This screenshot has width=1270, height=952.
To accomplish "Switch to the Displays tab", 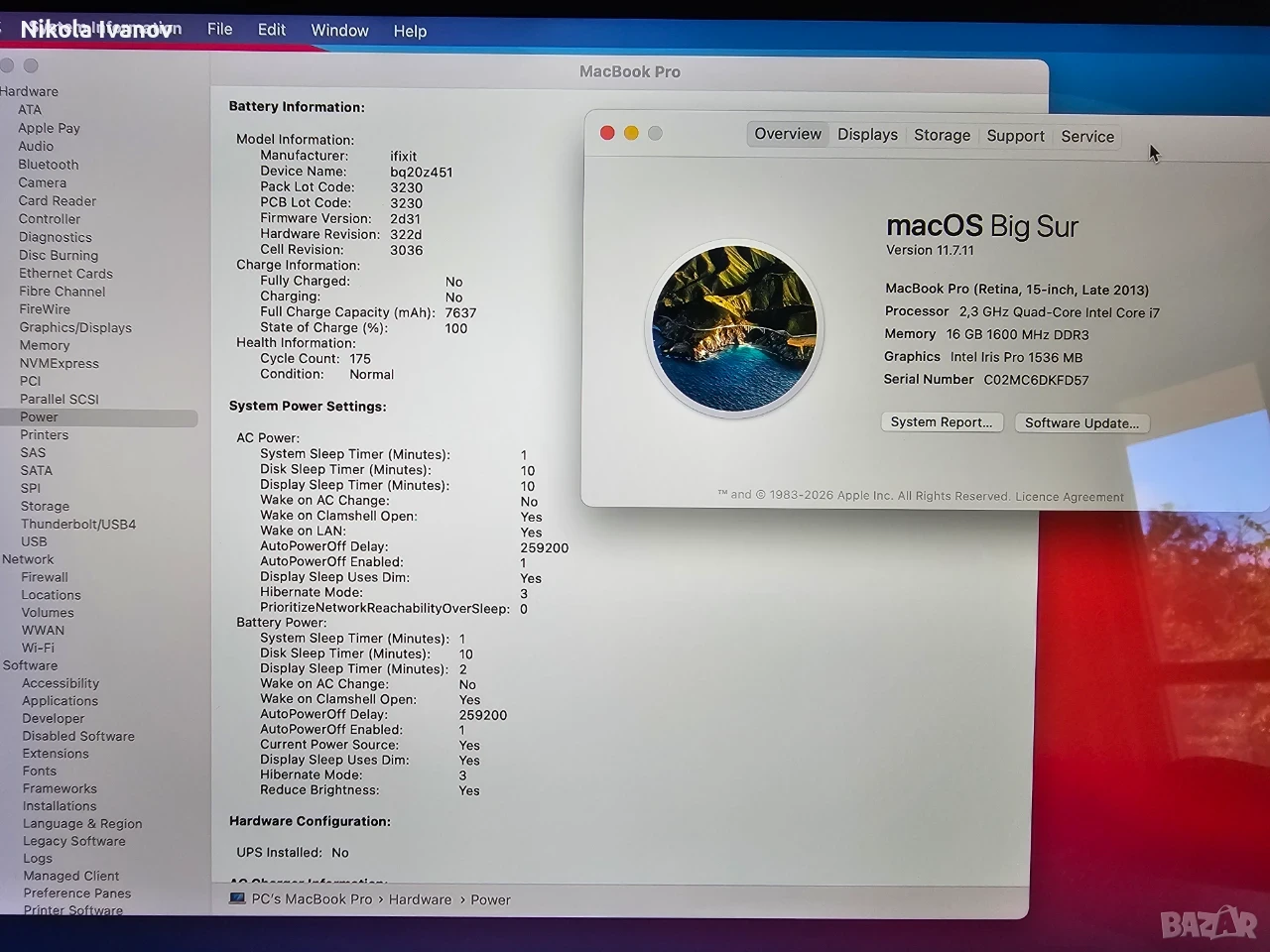I will (867, 135).
